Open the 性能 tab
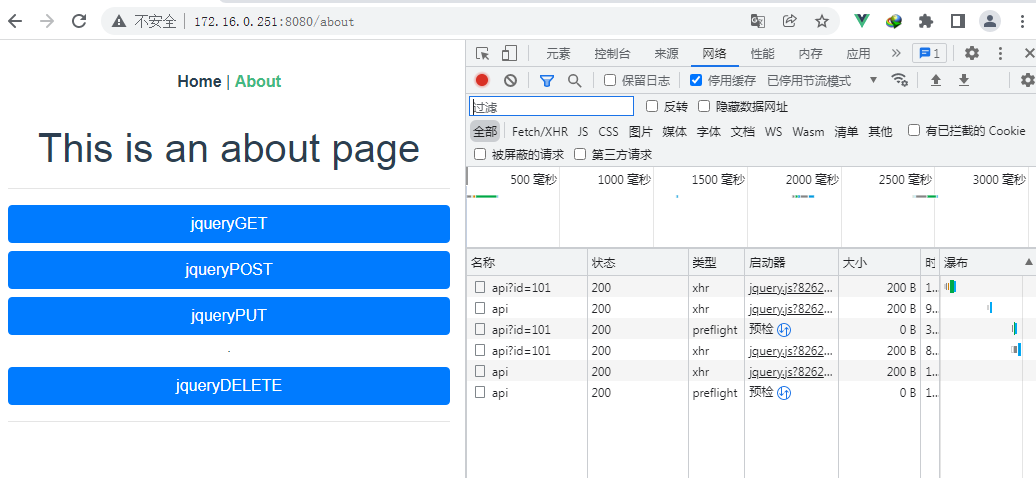This screenshot has height=478, width=1036. 762,54
